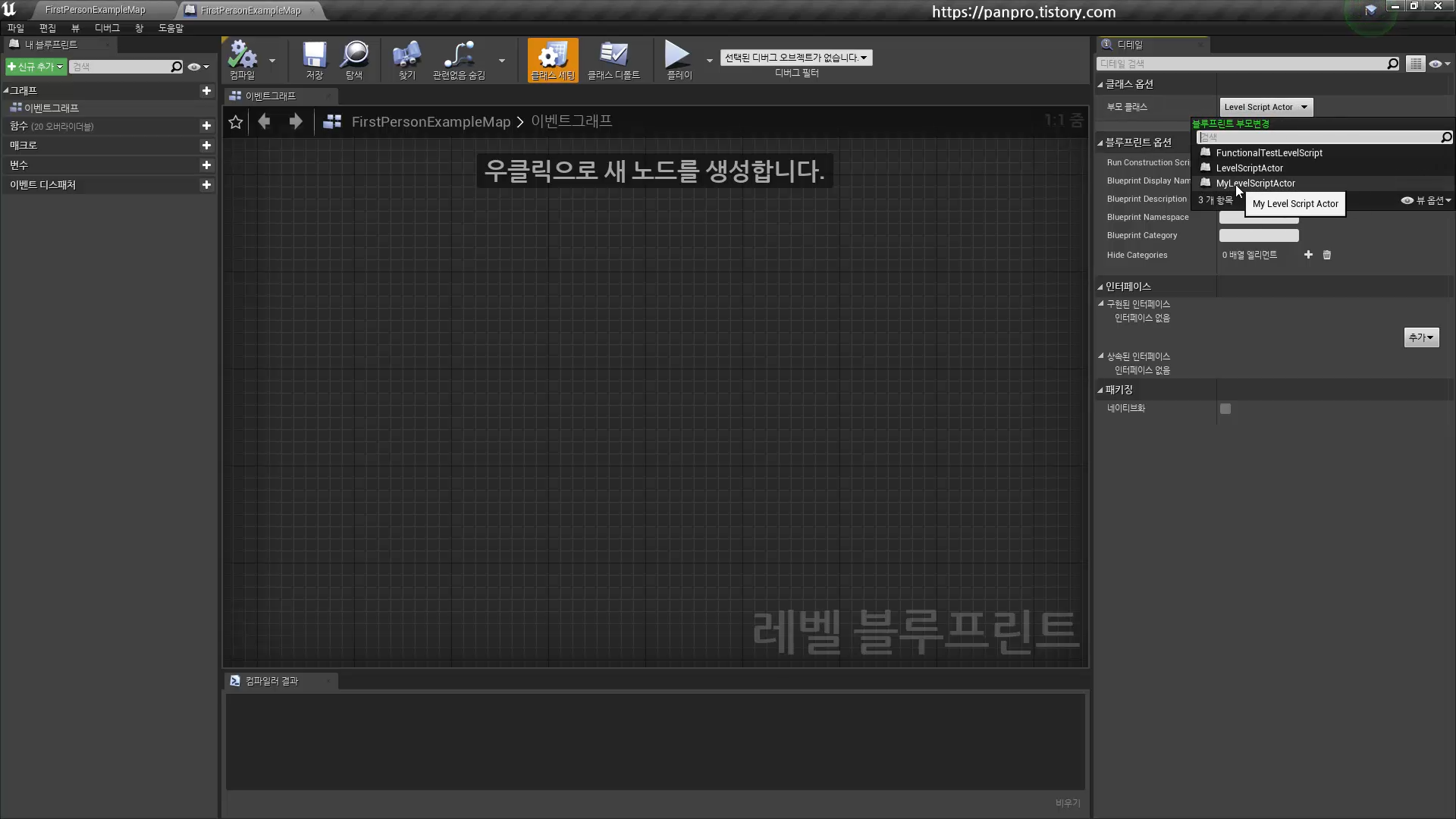Toggle My Blueprint panel eye view options
The image size is (1456, 819).
pyautogui.click(x=198, y=67)
